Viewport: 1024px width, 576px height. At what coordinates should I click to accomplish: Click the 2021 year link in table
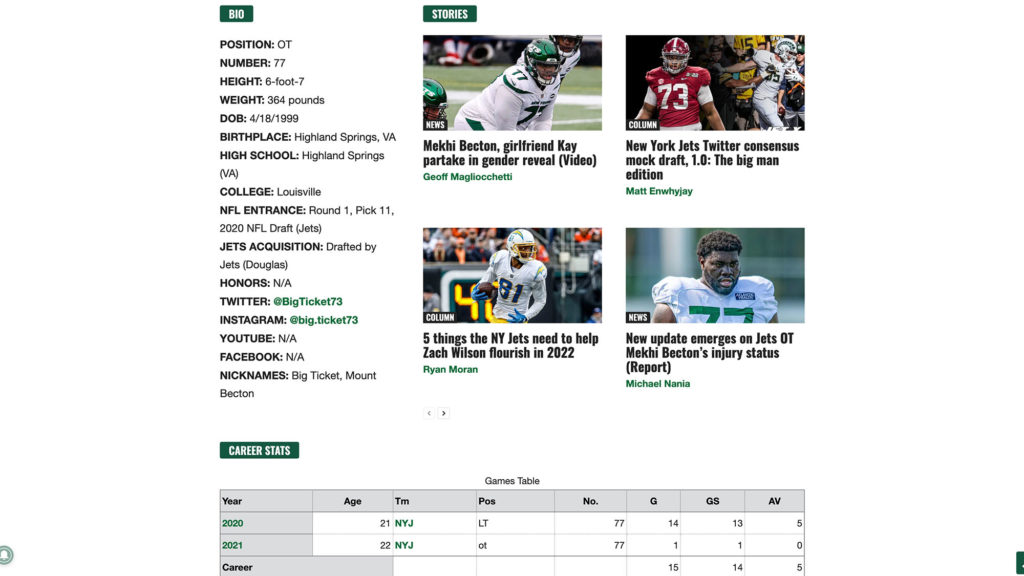click(232, 545)
